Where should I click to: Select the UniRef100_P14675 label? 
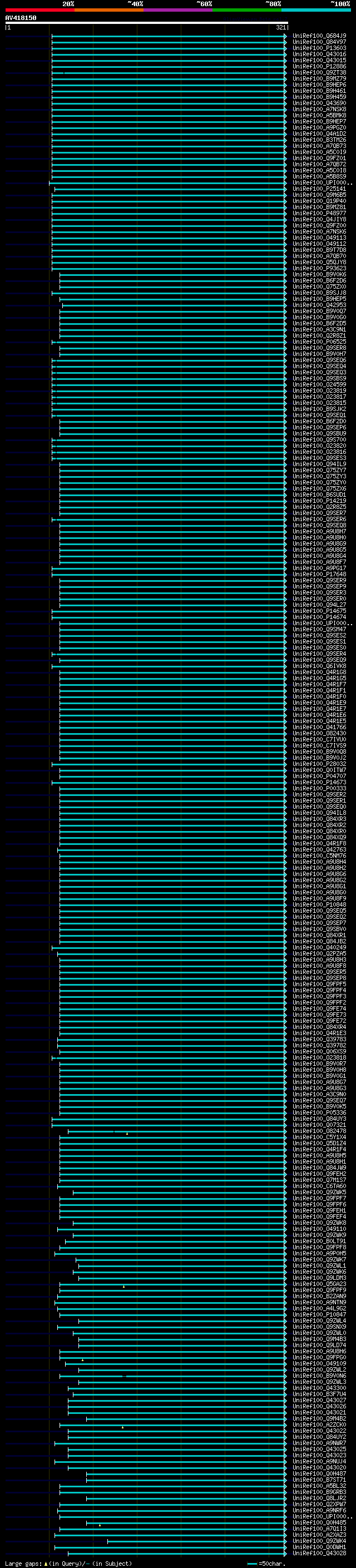[319, 611]
